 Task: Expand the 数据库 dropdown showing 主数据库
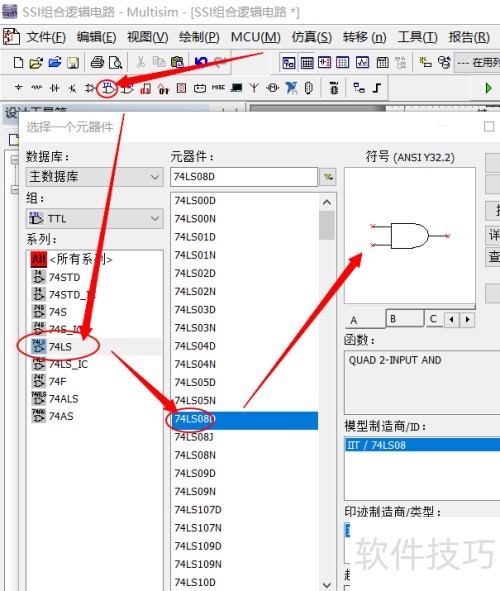coord(95,177)
